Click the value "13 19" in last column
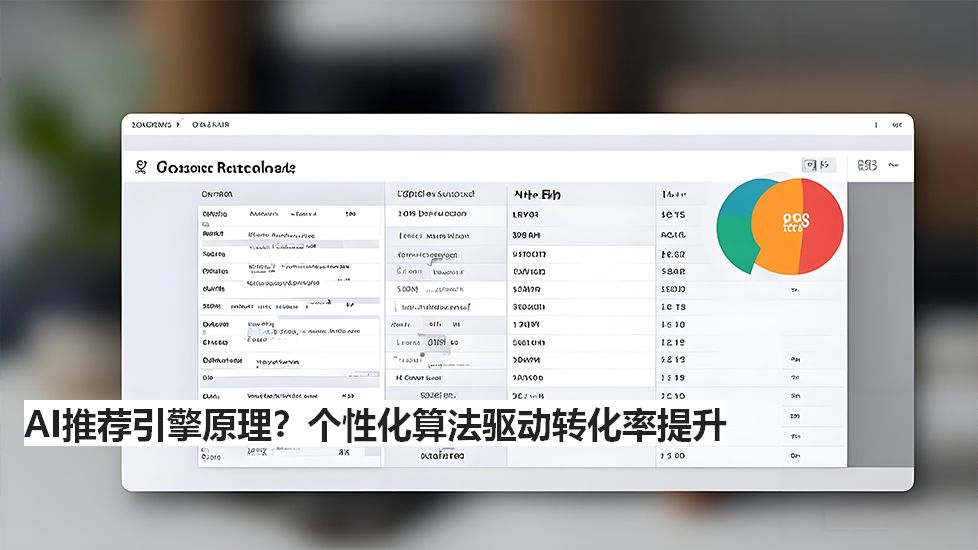The image size is (978, 550). tap(673, 378)
